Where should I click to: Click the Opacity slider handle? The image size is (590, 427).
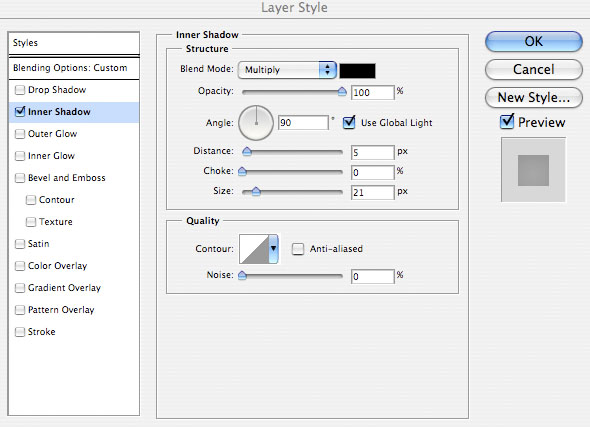click(x=342, y=91)
